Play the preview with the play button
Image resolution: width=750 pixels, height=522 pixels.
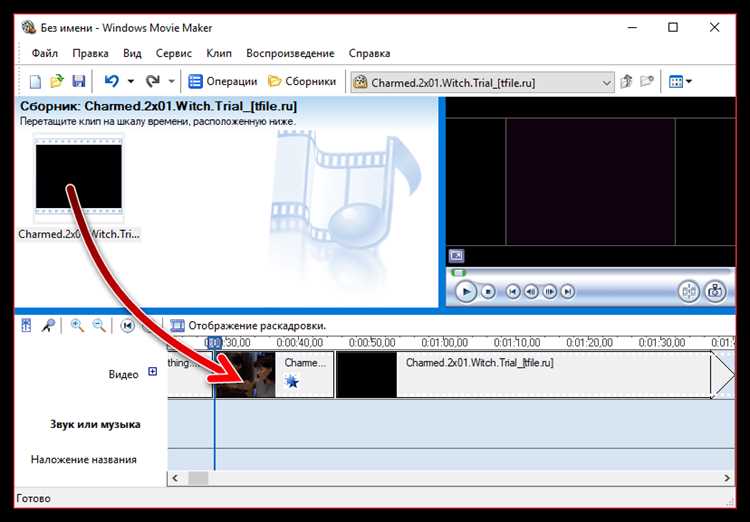pos(466,291)
